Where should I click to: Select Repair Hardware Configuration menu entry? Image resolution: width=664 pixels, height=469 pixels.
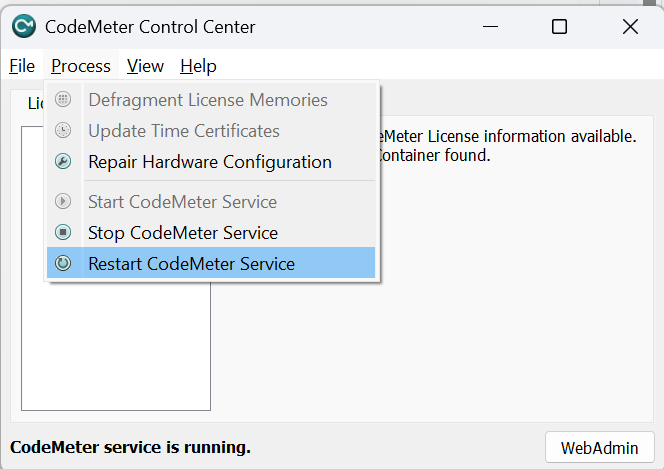210,162
